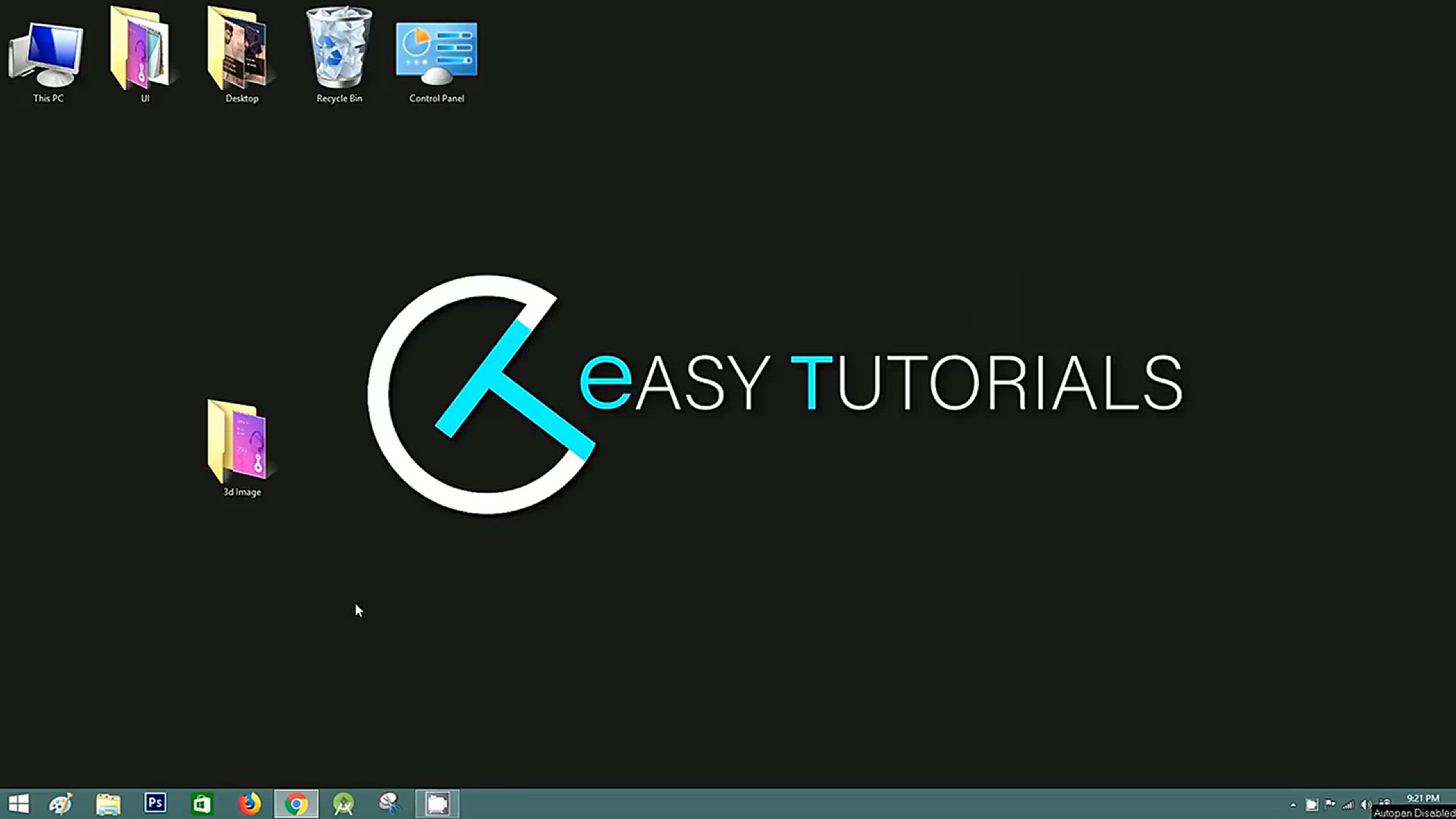Open the clock showing 9:21 PM
Viewport: 1456px width, 819px height.
(x=1423, y=799)
